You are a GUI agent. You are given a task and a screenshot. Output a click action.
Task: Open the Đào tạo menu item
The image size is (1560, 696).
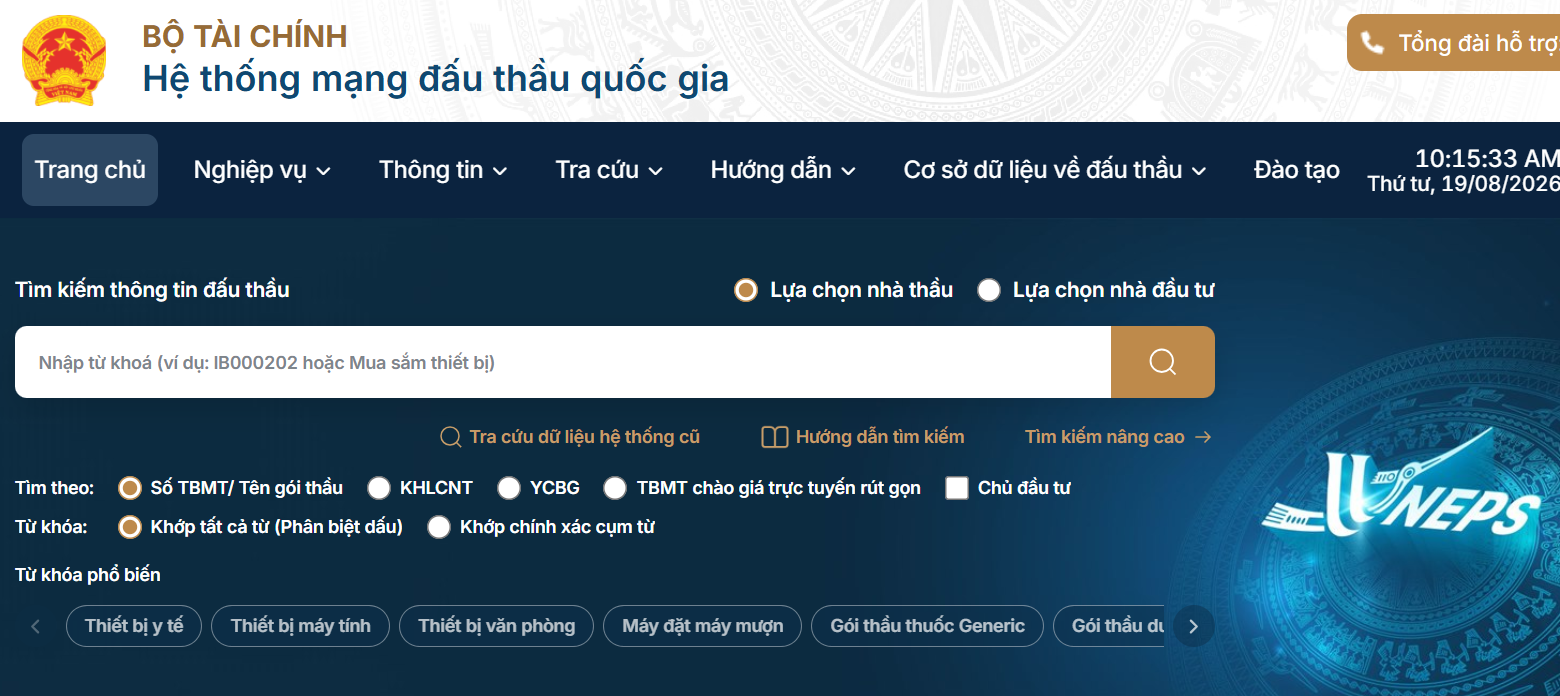tap(1297, 170)
